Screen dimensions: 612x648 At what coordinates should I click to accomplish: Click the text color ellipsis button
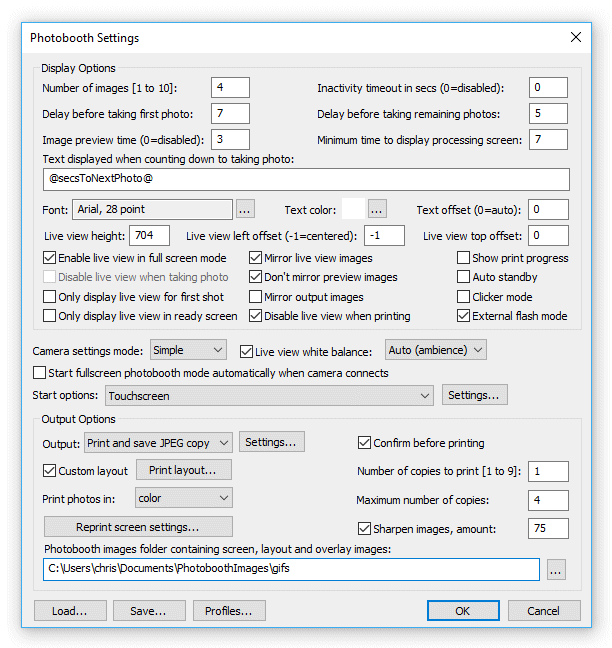tap(377, 210)
